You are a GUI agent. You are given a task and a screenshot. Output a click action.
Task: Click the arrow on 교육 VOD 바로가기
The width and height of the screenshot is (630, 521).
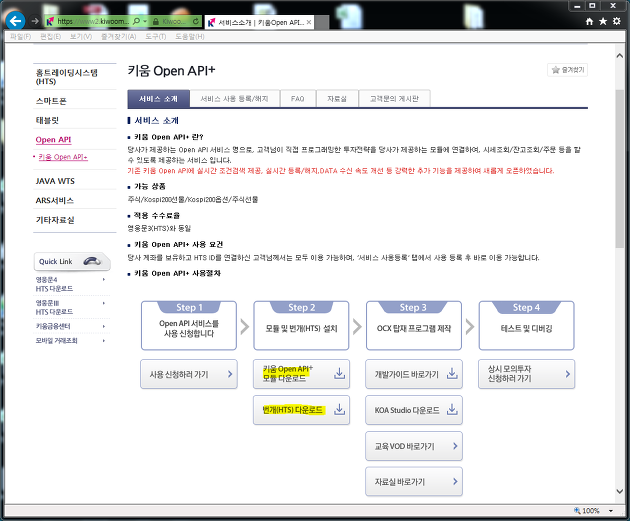(x=455, y=446)
